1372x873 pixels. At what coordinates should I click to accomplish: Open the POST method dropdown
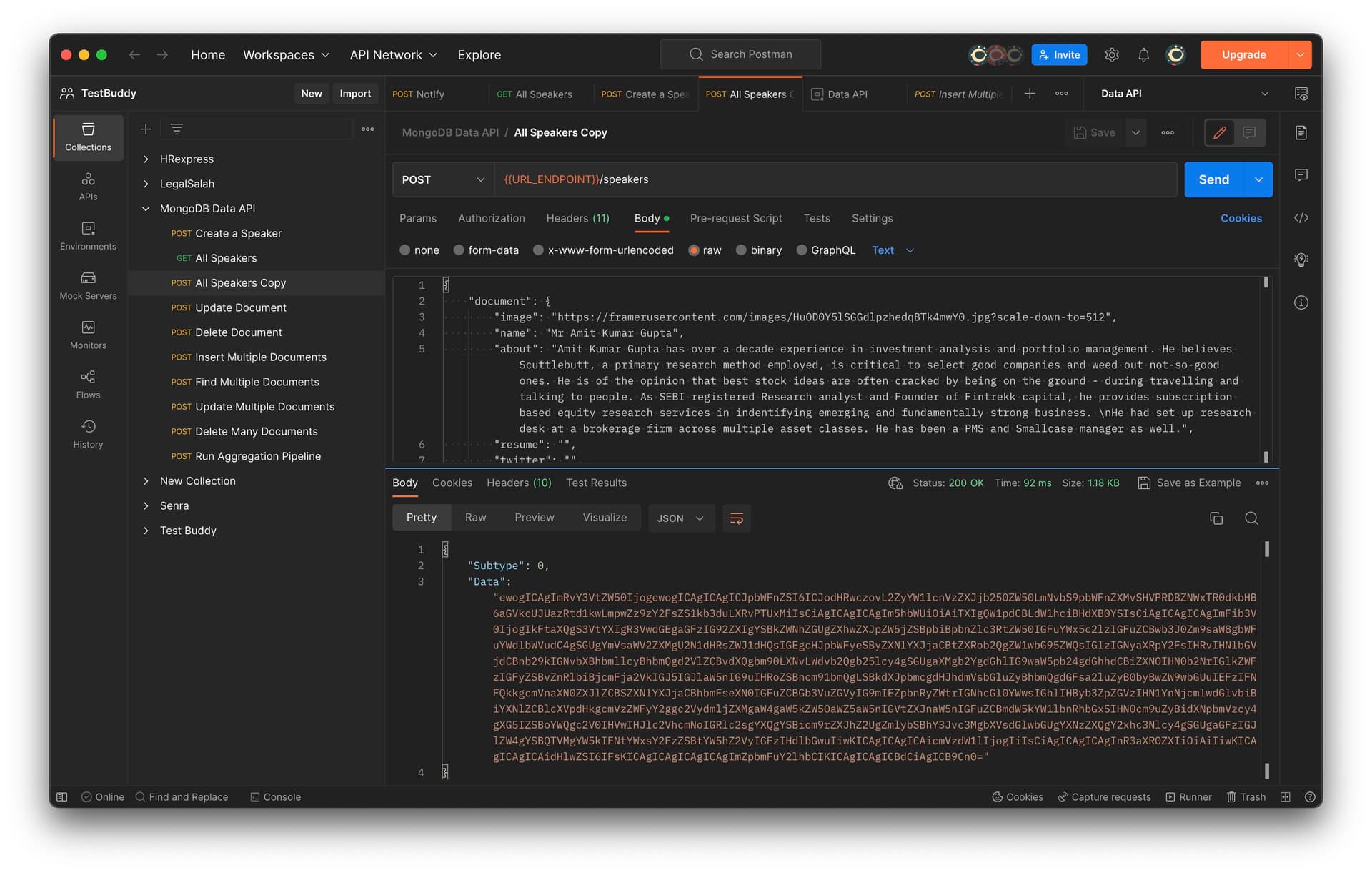click(x=443, y=179)
